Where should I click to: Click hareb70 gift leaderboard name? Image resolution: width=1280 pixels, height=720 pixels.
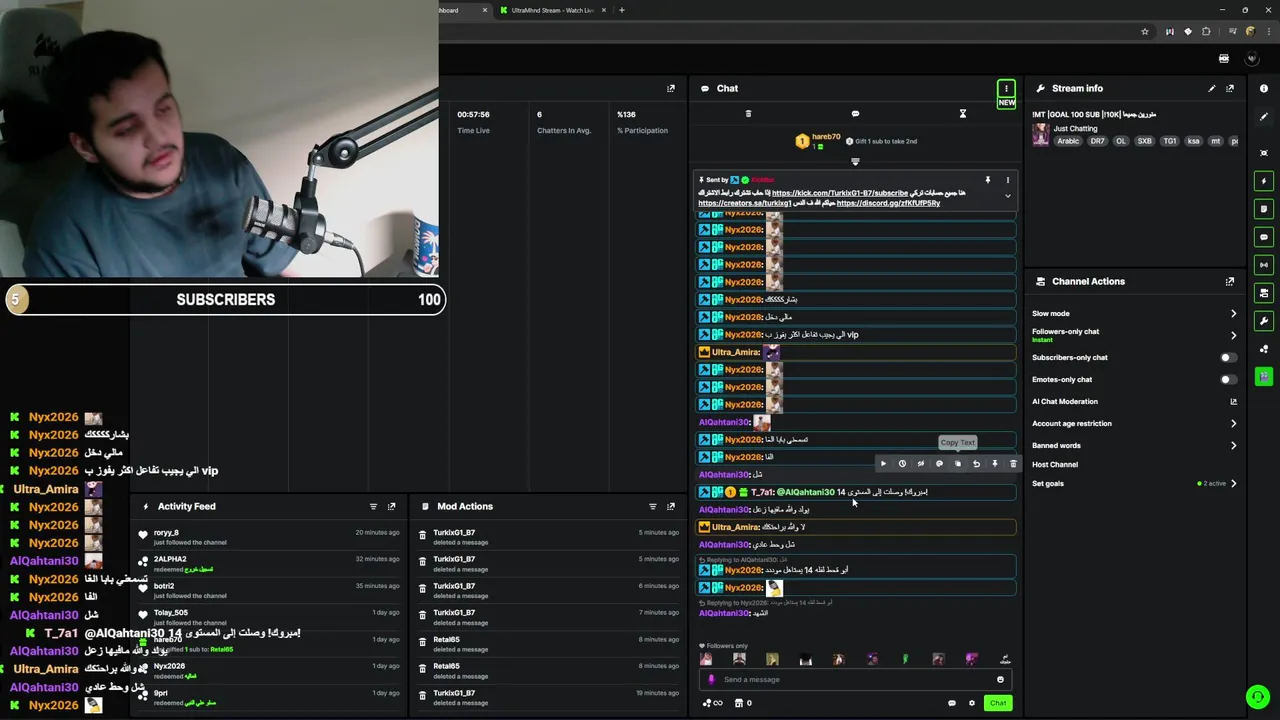pyautogui.click(x=826, y=137)
